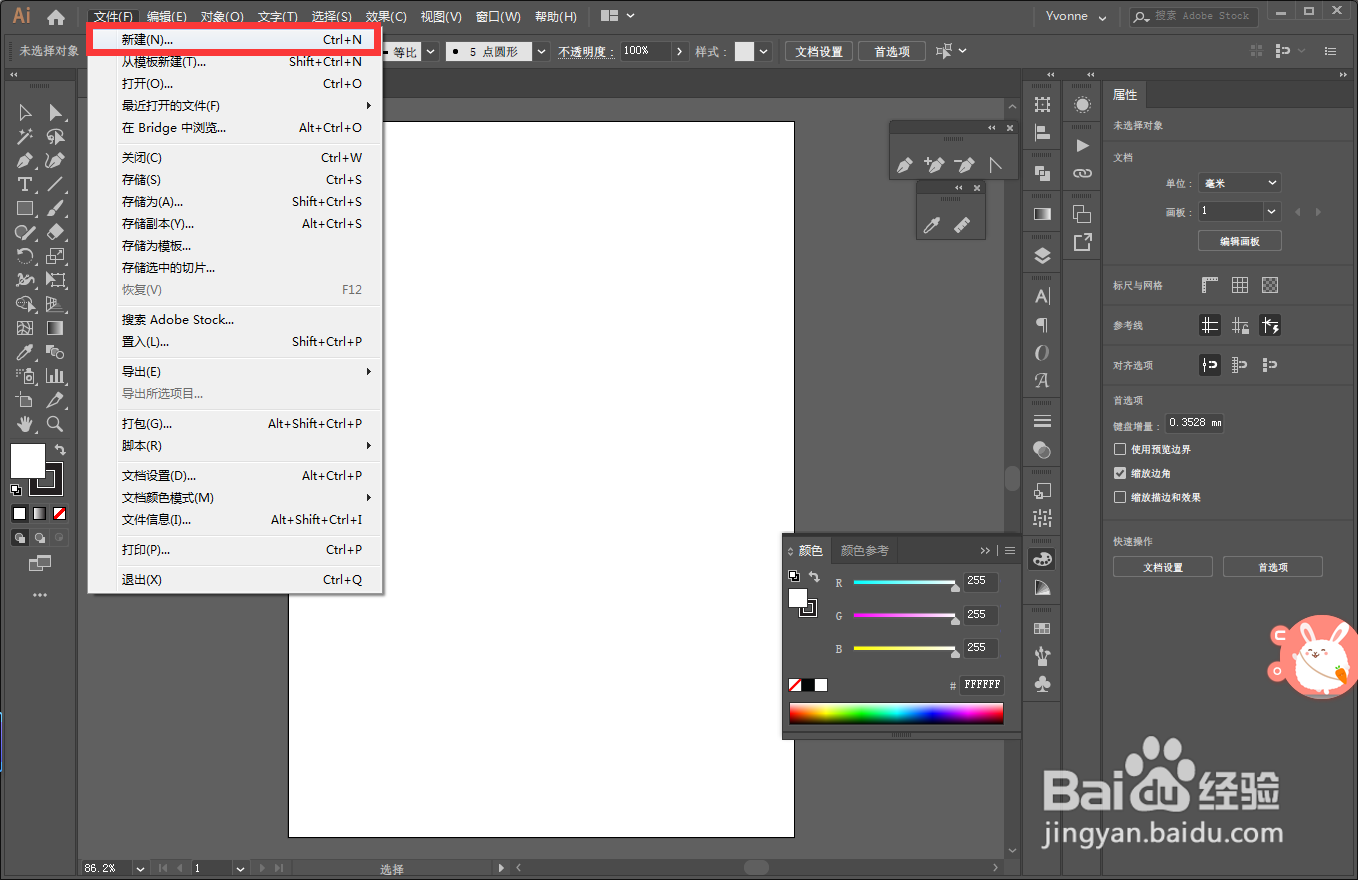Switch to 颜色参考 tab
The image size is (1358, 880).
point(864,550)
